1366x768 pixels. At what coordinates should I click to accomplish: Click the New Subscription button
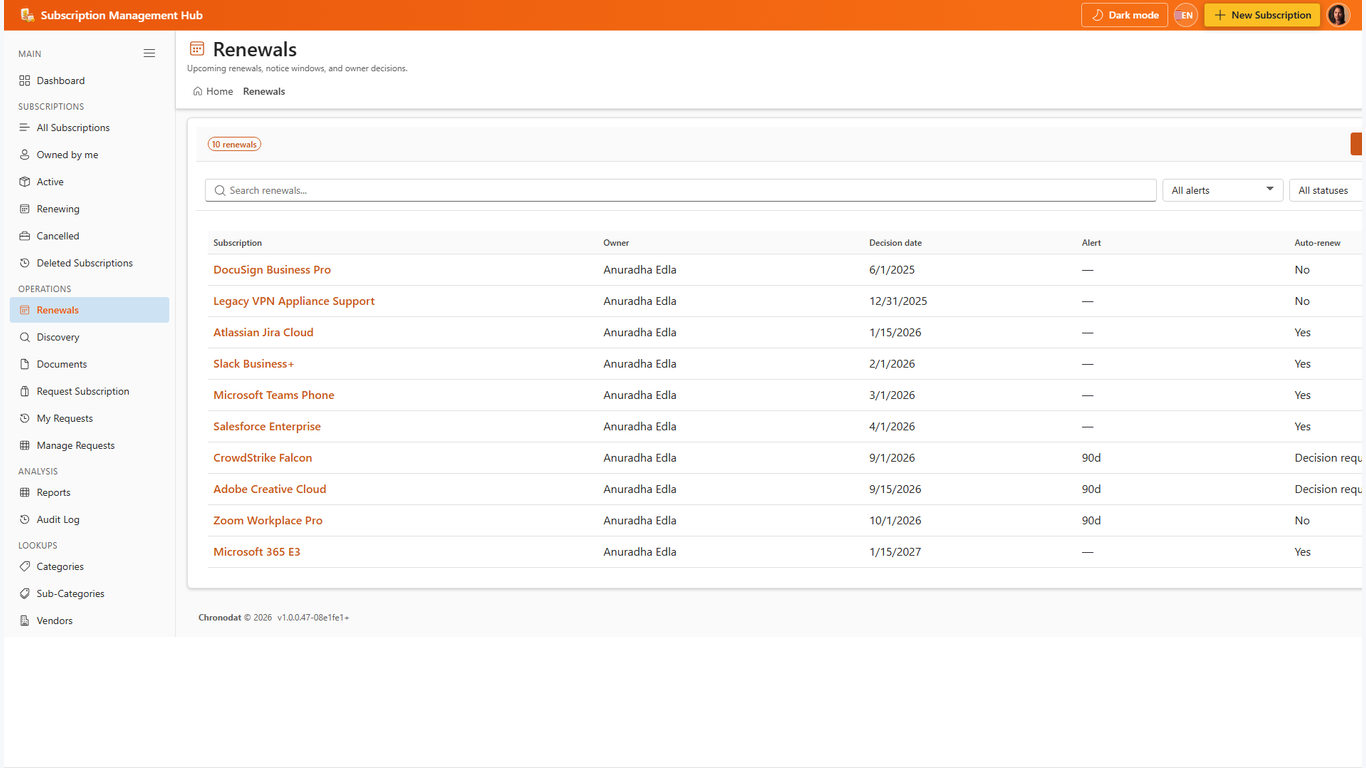[x=1262, y=15]
